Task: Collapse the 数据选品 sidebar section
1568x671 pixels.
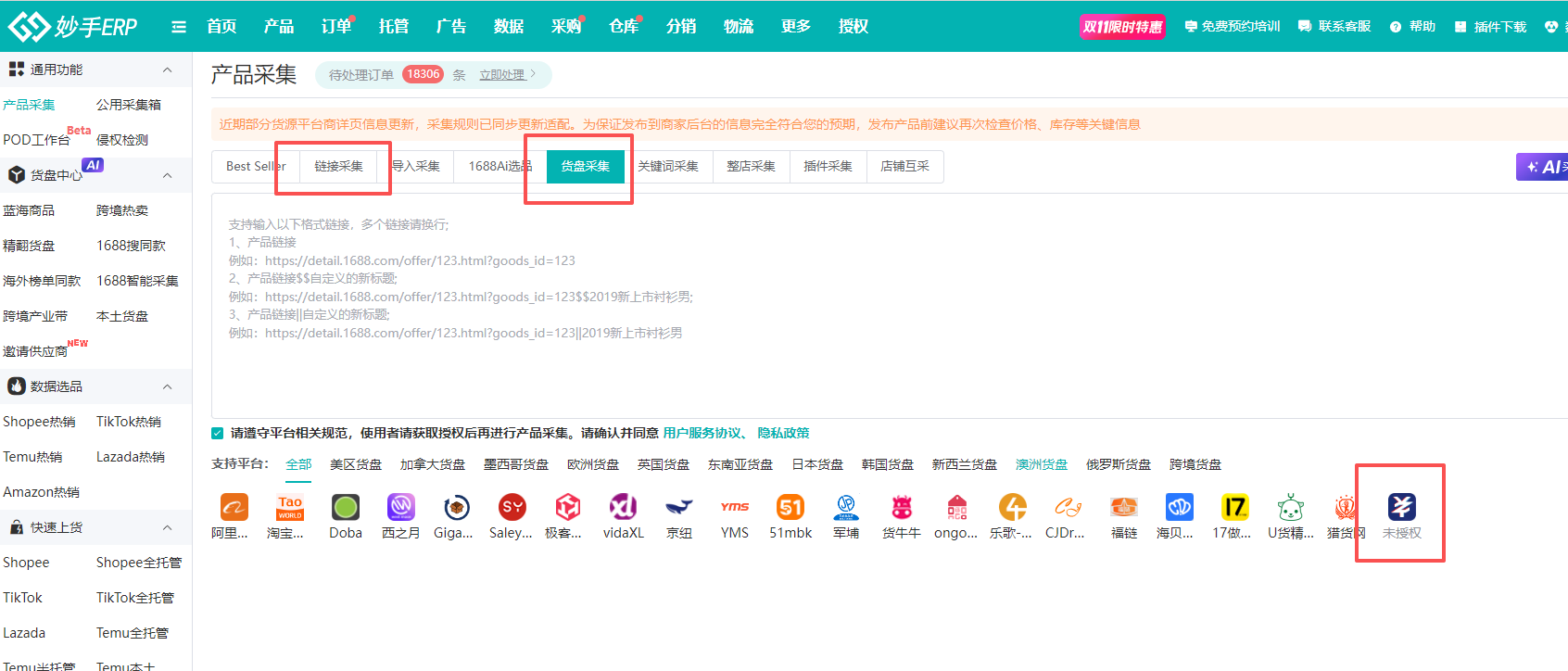Action: [x=167, y=386]
